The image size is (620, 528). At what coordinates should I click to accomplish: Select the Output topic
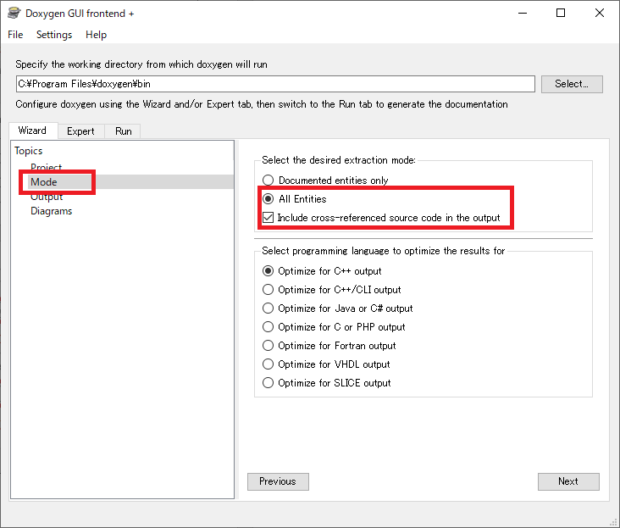(46, 197)
